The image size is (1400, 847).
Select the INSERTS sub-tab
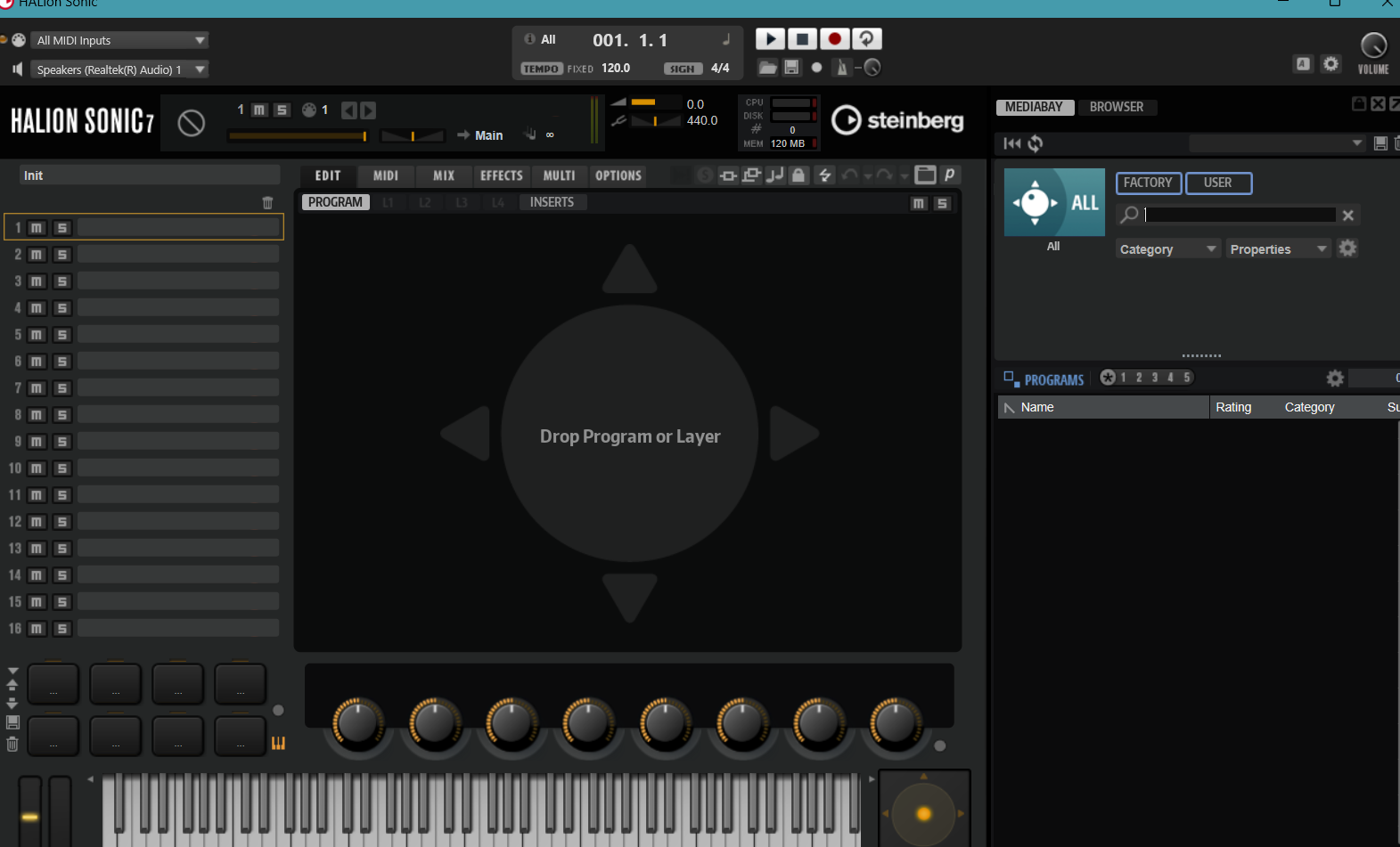pyautogui.click(x=552, y=202)
